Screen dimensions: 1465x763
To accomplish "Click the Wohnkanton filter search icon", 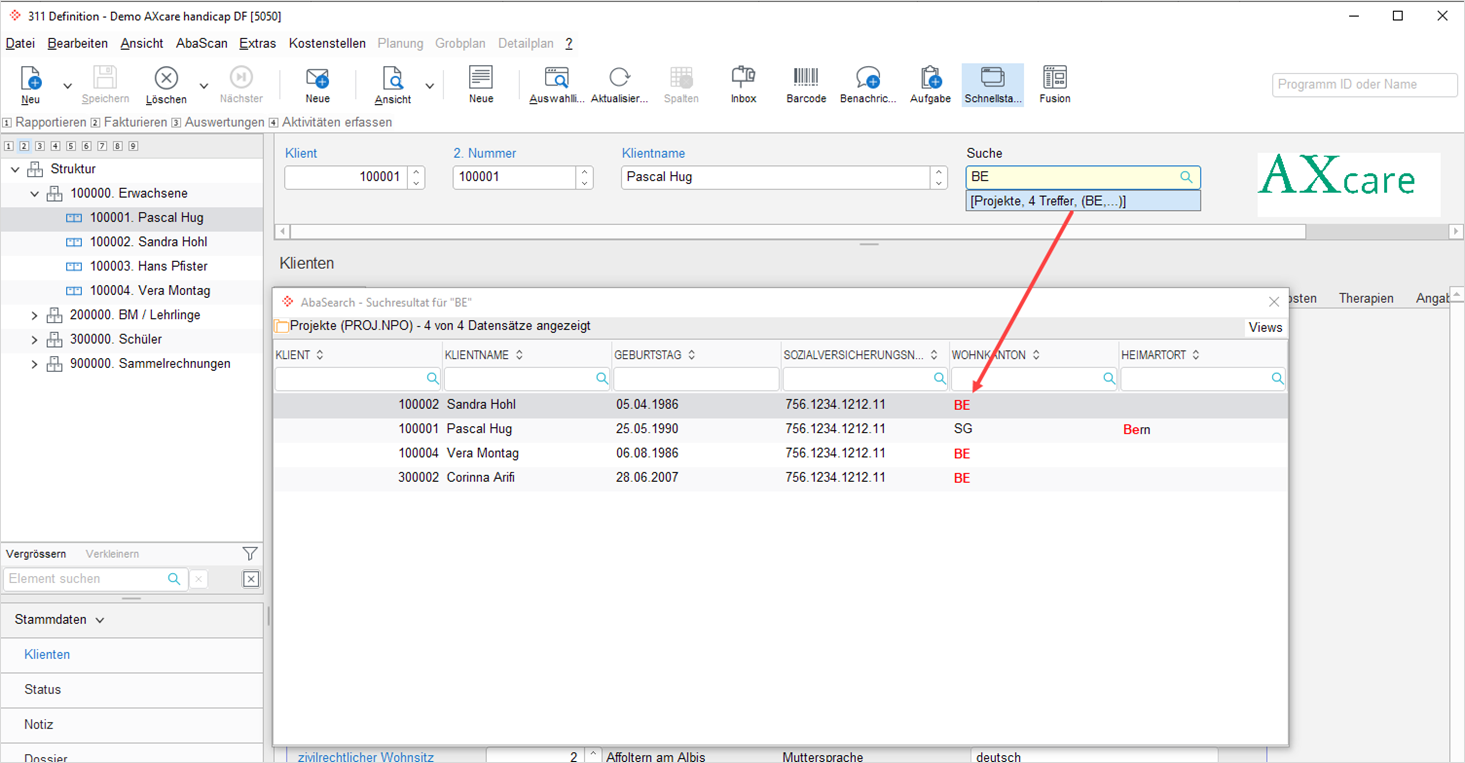I will [1109, 379].
